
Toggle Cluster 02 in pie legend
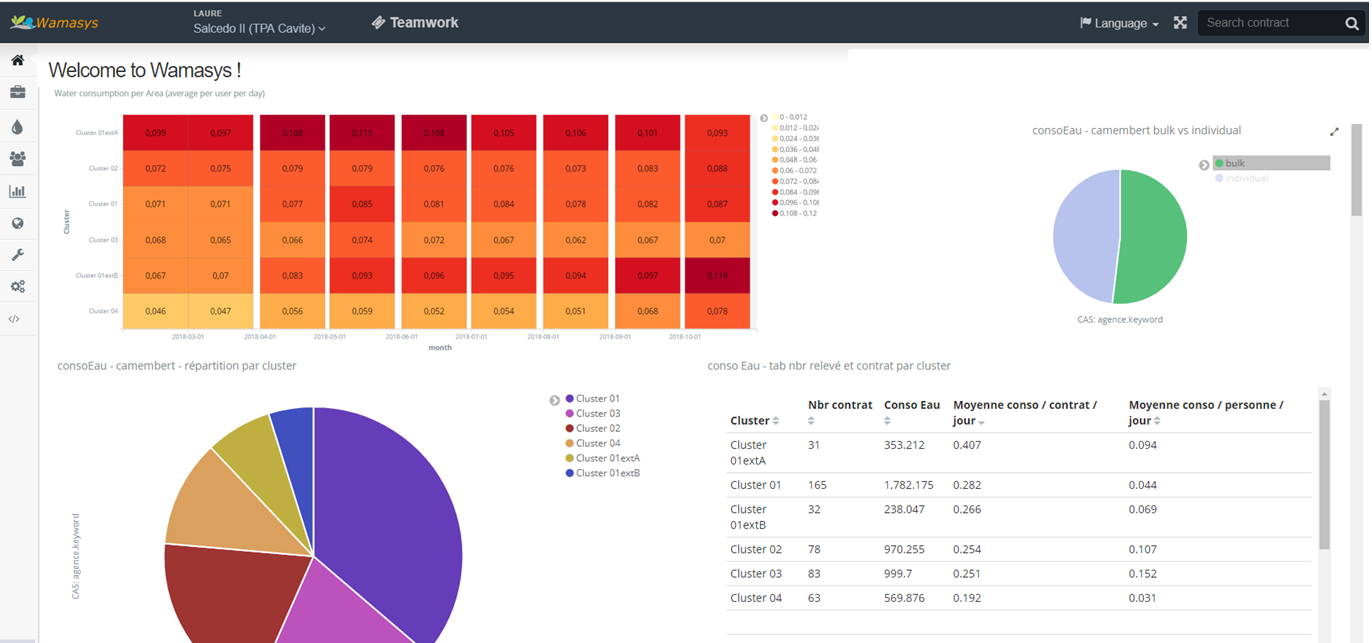tap(592, 428)
